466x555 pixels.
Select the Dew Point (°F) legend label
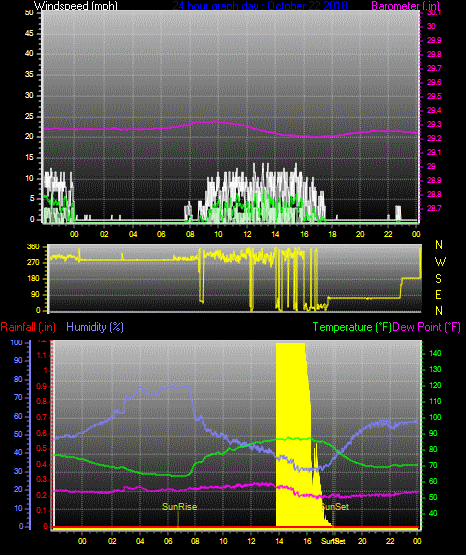pyautogui.click(x=427, y=327)
